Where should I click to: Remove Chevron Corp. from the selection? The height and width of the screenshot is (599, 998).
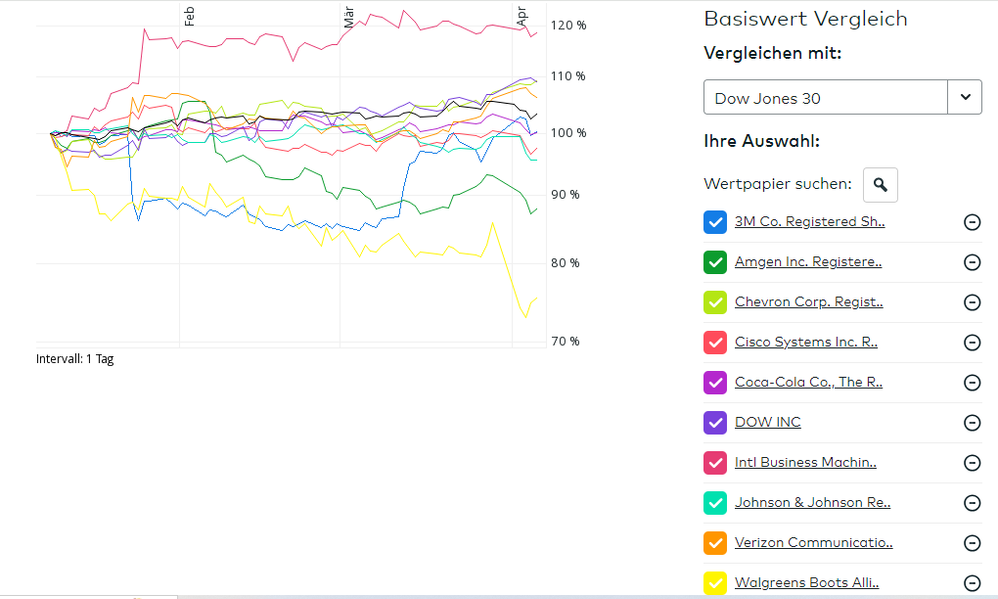click(x=971, y=302)
